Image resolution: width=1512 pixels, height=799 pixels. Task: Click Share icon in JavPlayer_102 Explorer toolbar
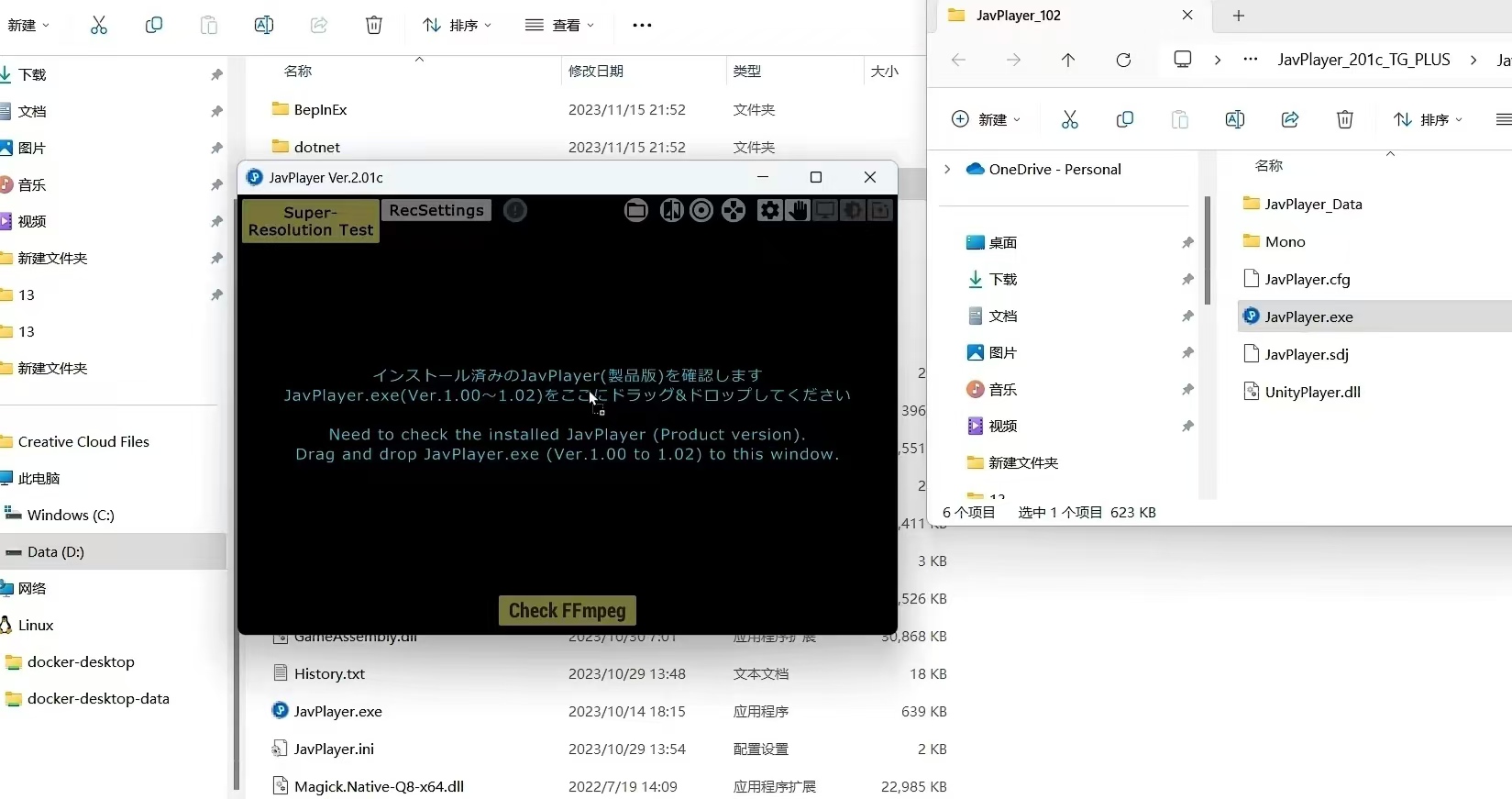1290,119
